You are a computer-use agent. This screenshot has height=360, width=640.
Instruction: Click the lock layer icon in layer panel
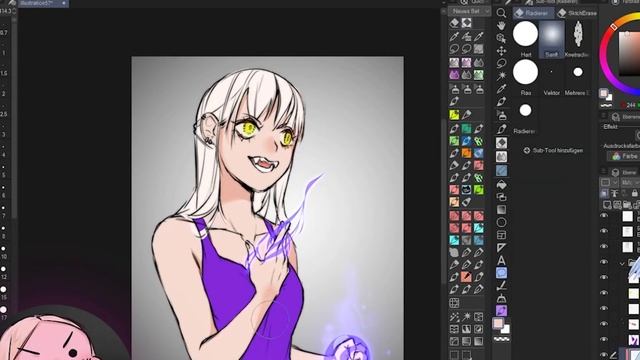[635, 193]
